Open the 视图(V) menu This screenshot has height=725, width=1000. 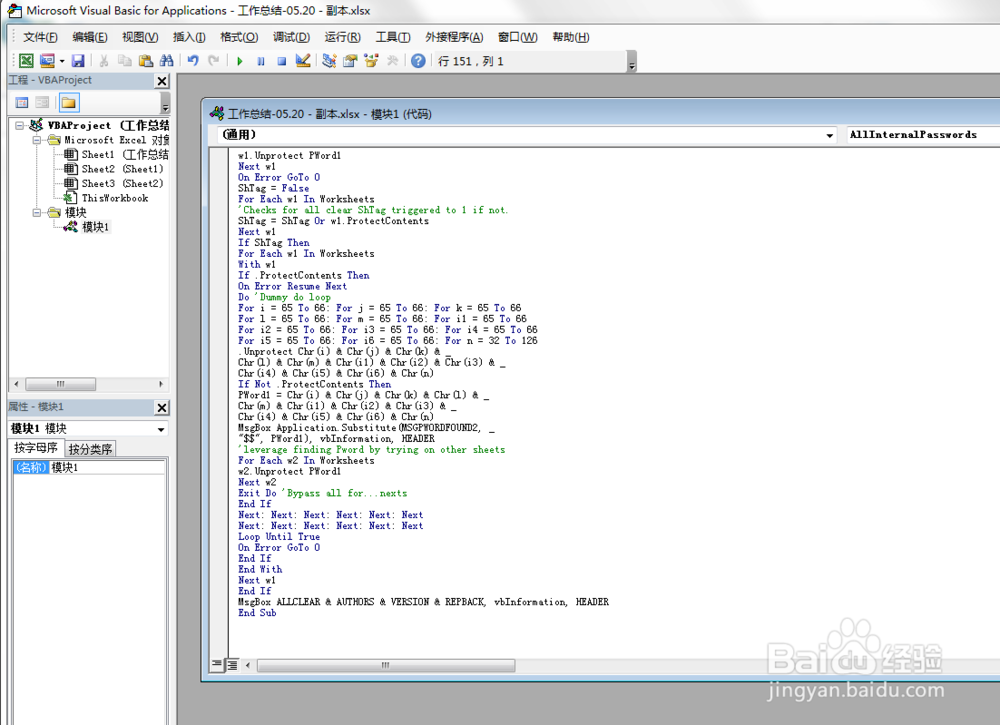pos(140,37)
